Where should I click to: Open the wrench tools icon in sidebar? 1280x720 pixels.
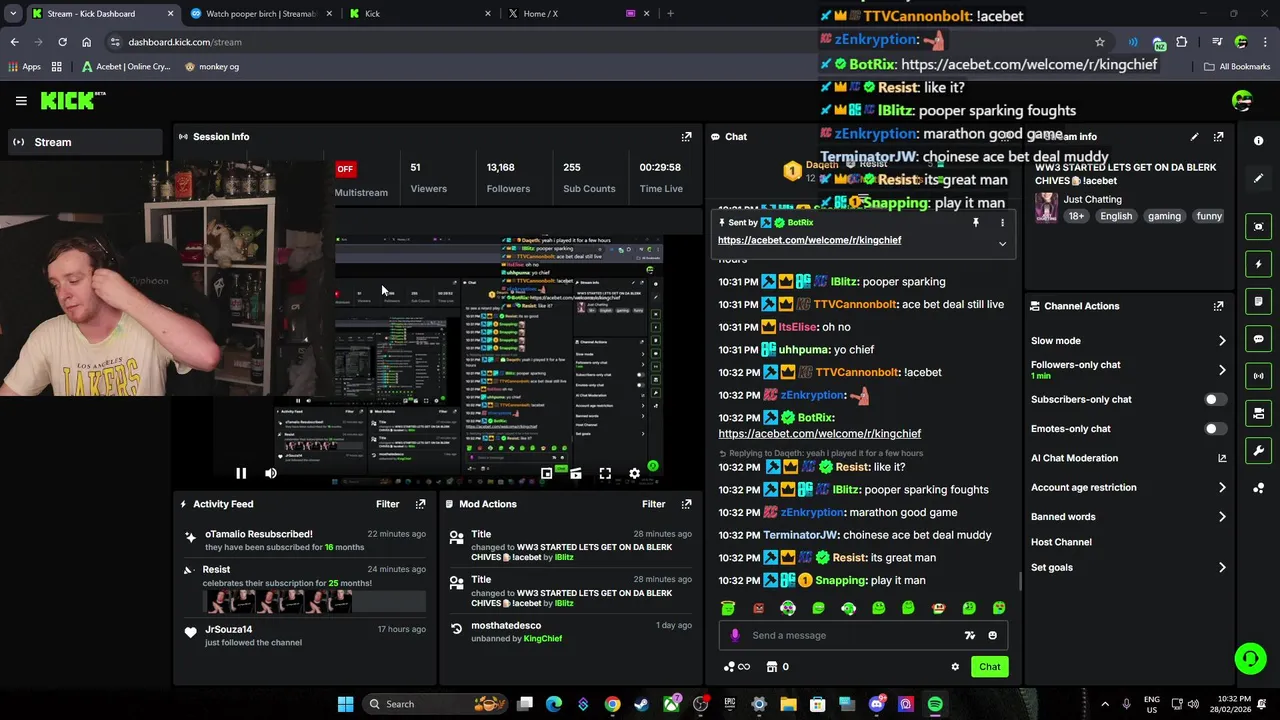pos(1259,451)
